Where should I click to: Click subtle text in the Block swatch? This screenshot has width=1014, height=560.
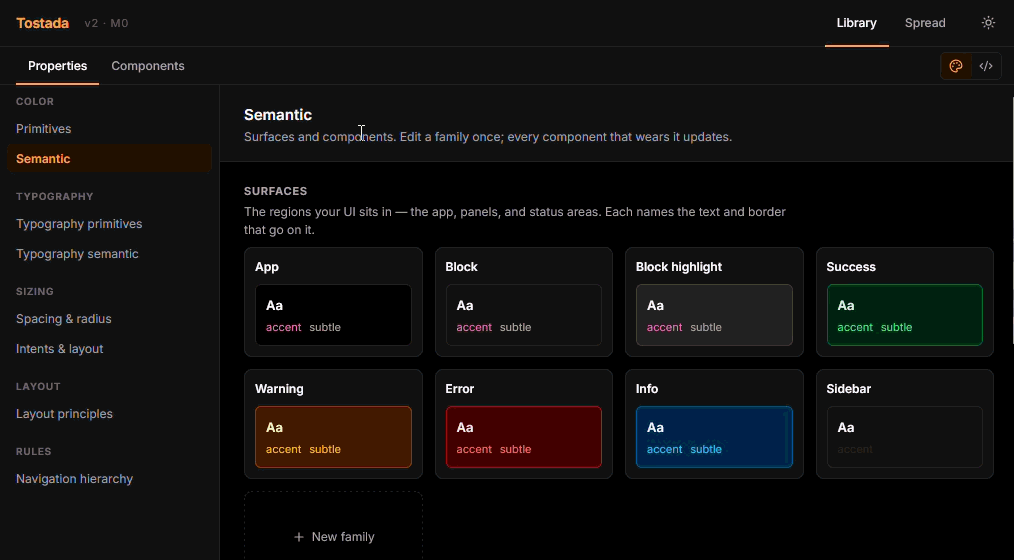click(515, 327)
